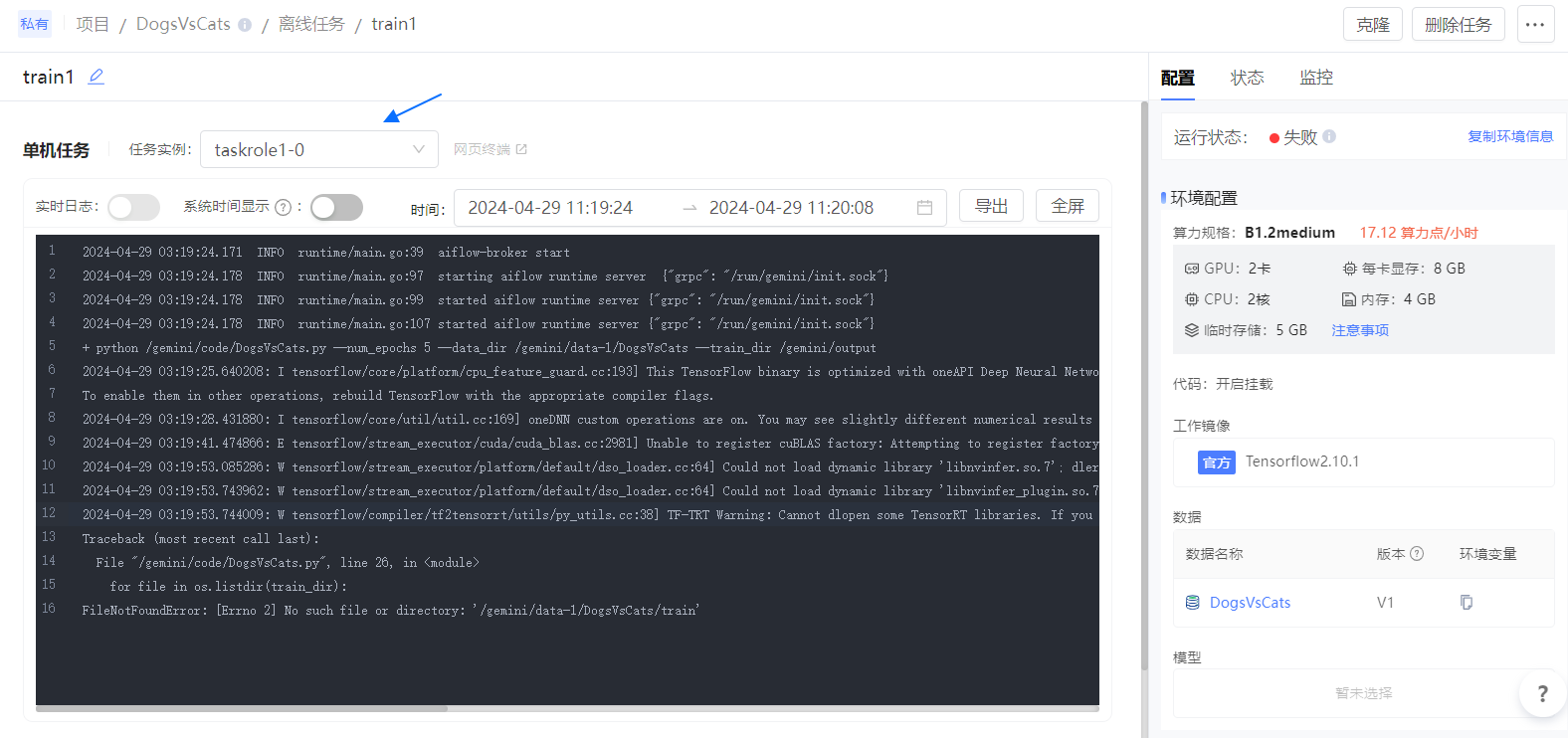Click the info icon next to 失败 status
Screen dimensions: 1568x738
coord(1329,137)
